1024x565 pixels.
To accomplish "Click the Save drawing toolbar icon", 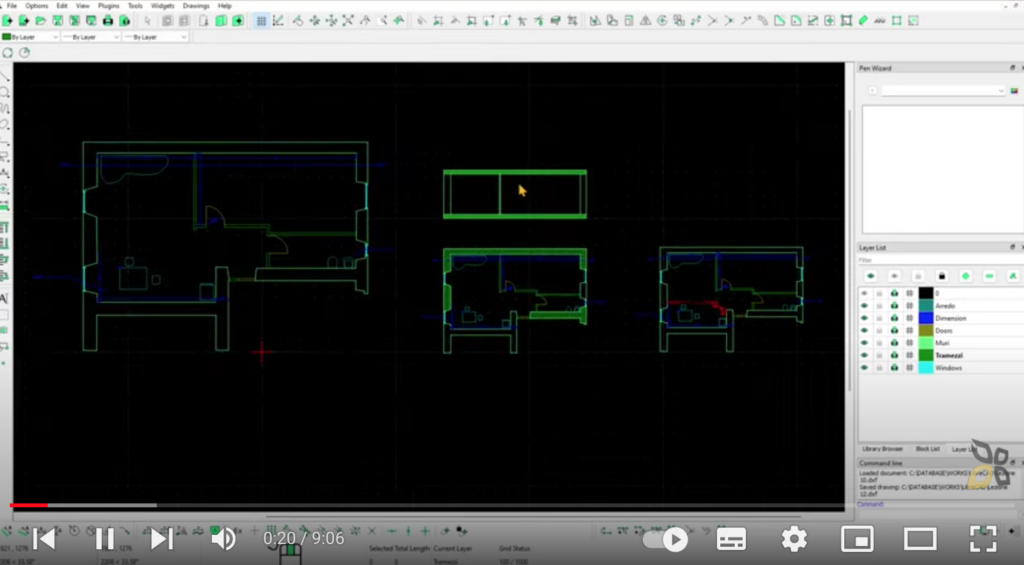I will (57, 21).
